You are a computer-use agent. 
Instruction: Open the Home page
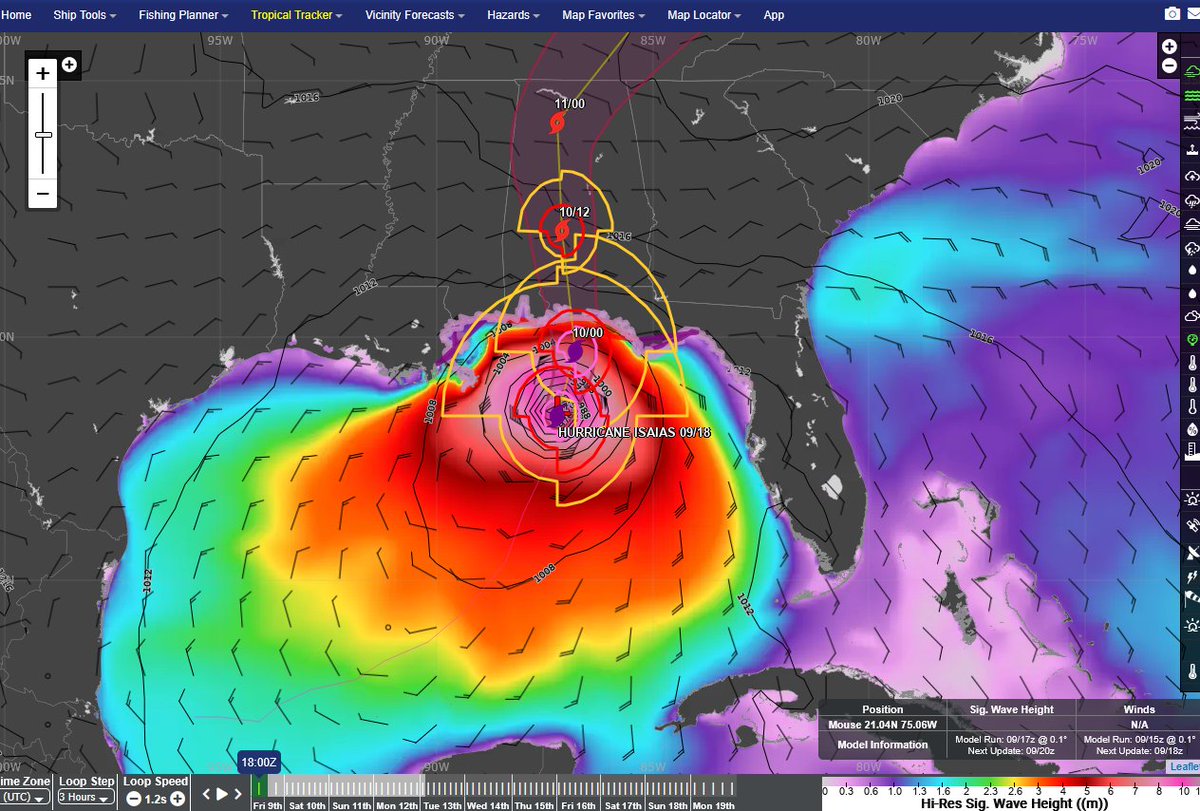(16, 15)
